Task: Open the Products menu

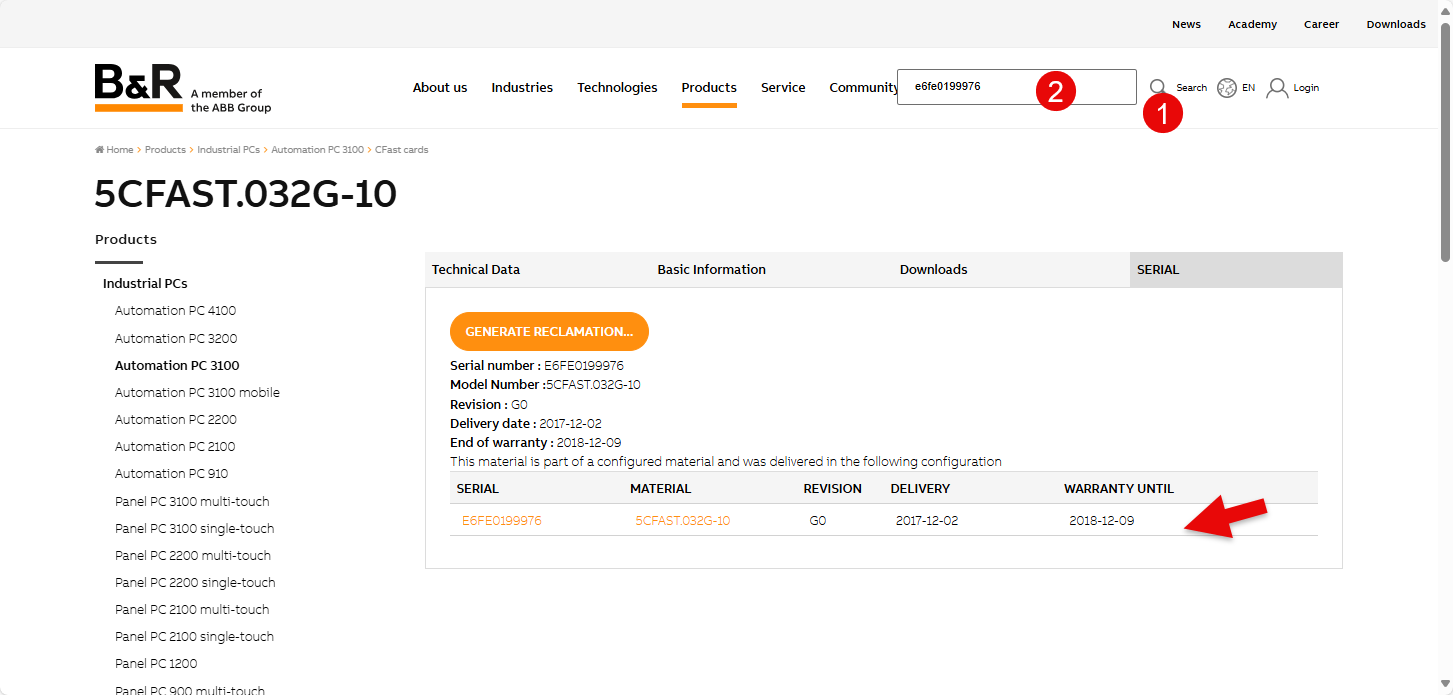Action: (709, 87)
